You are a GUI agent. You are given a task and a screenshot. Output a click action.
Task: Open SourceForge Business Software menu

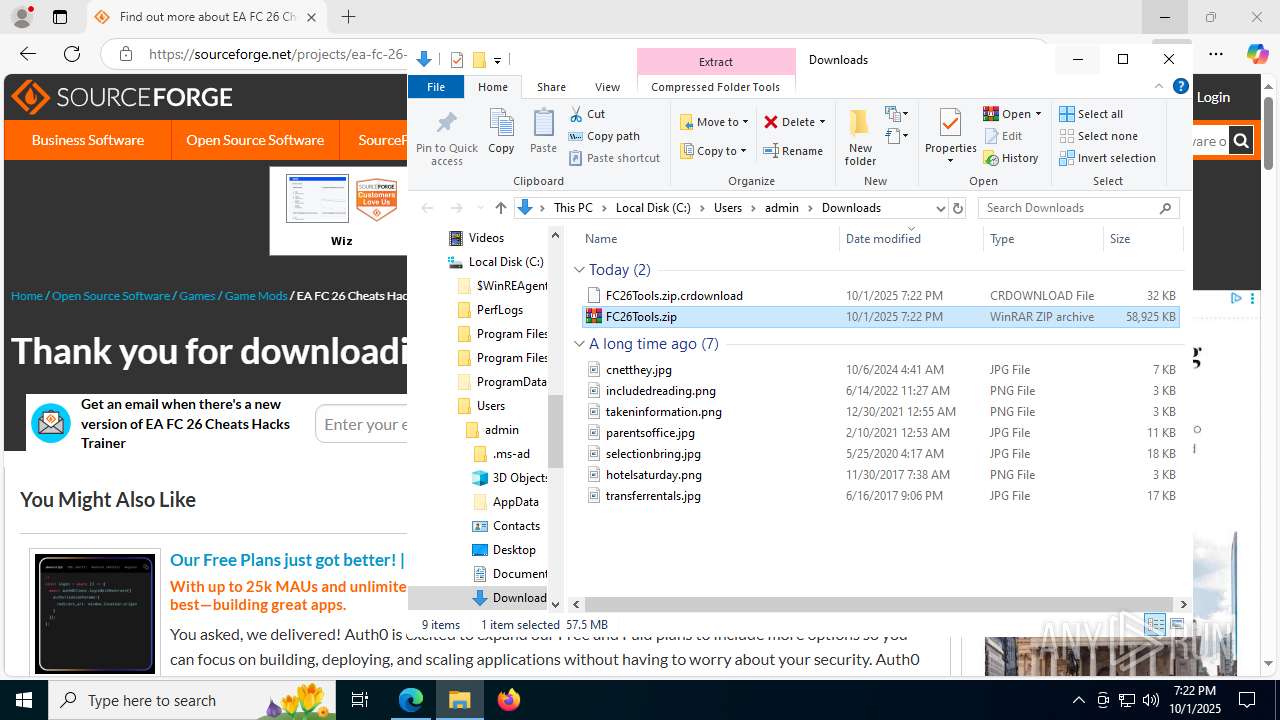88,140
